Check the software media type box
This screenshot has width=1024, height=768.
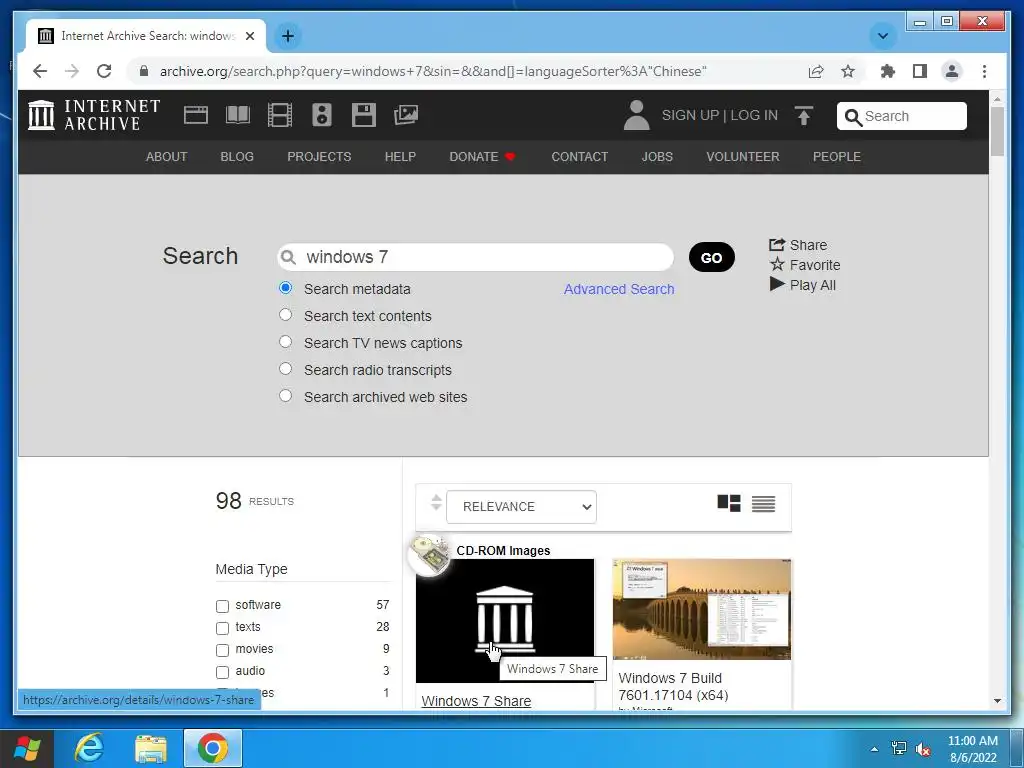222,606
